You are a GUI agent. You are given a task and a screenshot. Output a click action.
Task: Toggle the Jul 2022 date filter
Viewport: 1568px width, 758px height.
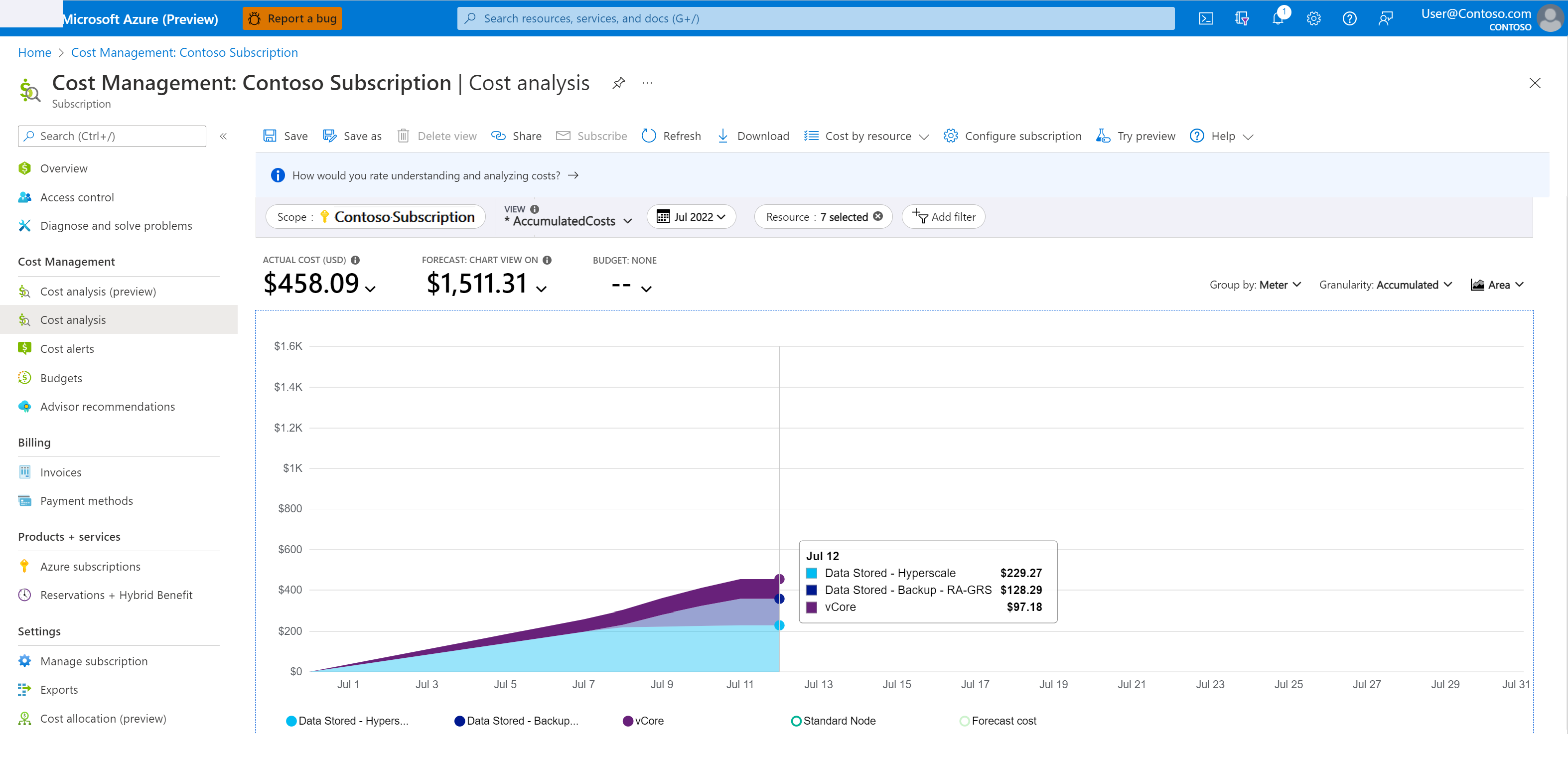pyautogui.click(x=692, y=217)
